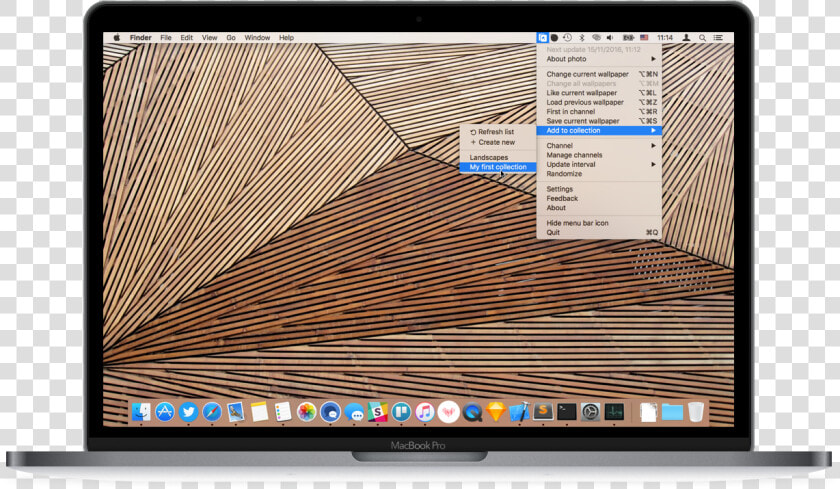The width and height of the screenshot is (840, 489).
Task: Click the user account silhouette icon
Action: point(686,37)
